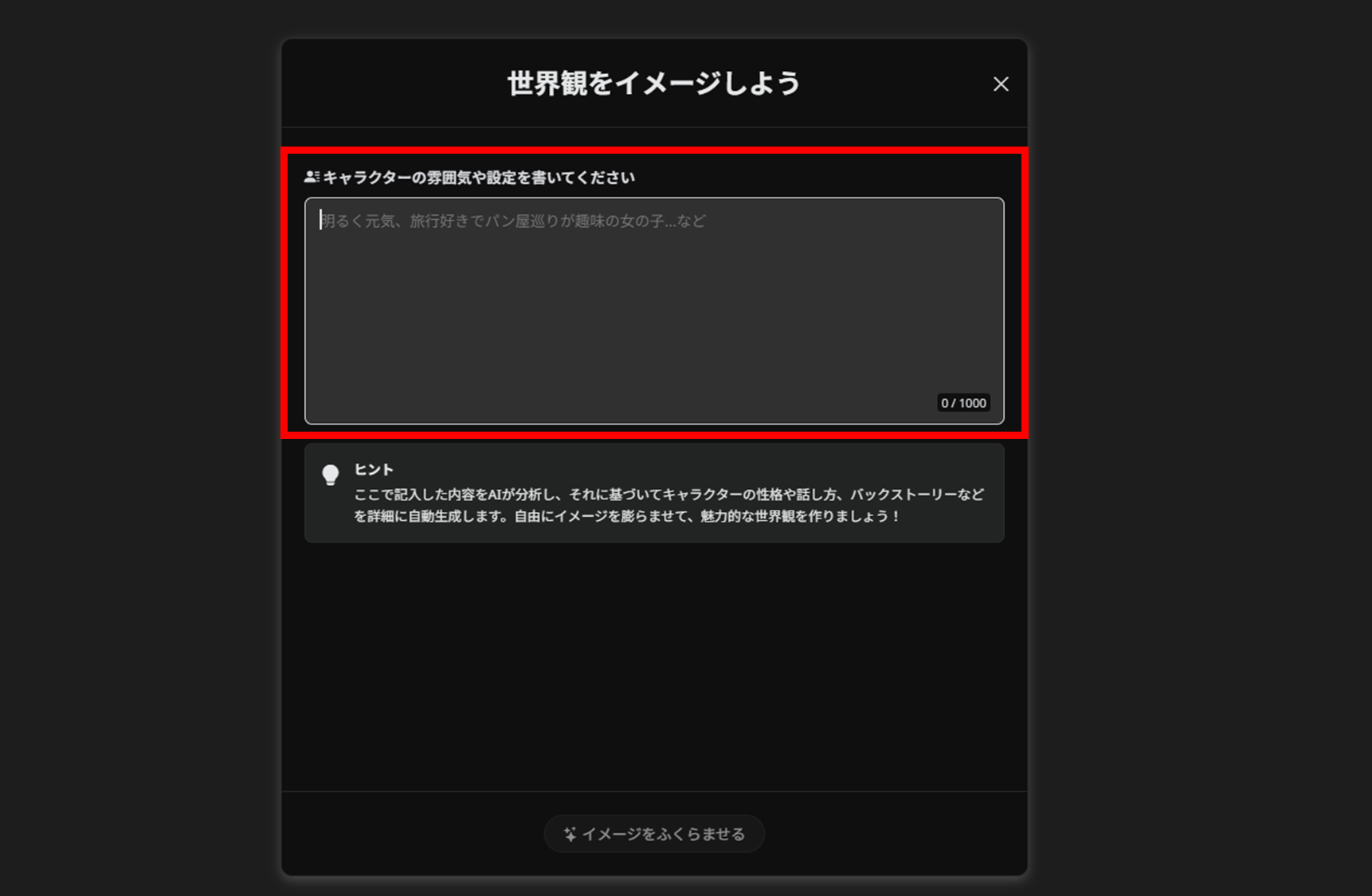Screen dimensions: 1372x896
Task: Click the dialog header left of the title
Action: 394,83
